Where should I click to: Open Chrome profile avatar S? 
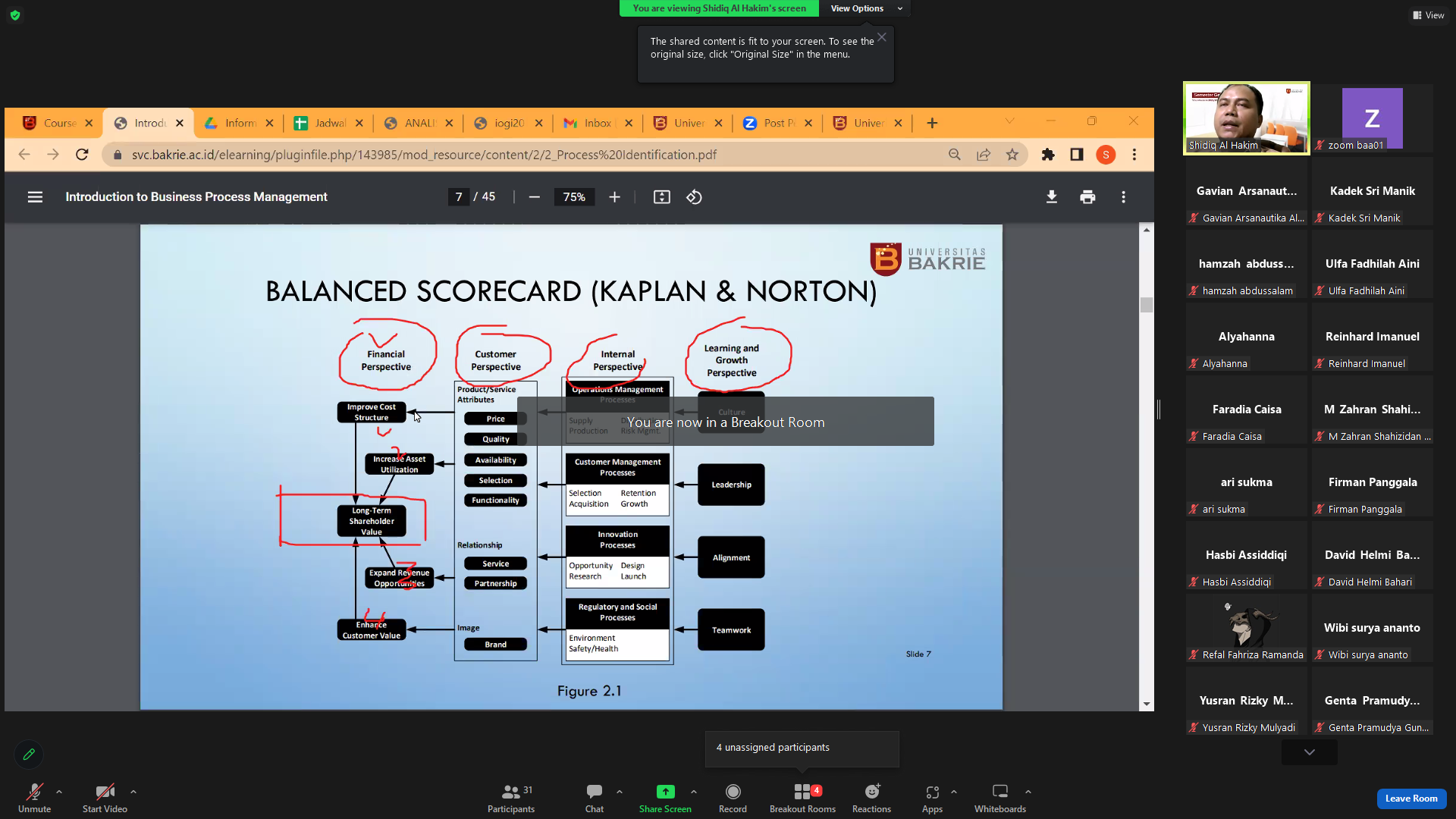(1106, 155)
